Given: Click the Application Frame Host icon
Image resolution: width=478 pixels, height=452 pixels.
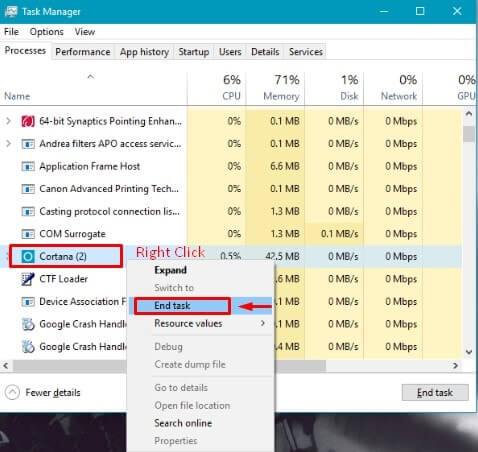Looking at the screenshot, I should [28, 166].
